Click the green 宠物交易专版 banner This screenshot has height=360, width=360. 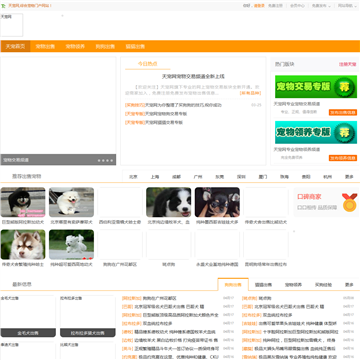point(316,87)
